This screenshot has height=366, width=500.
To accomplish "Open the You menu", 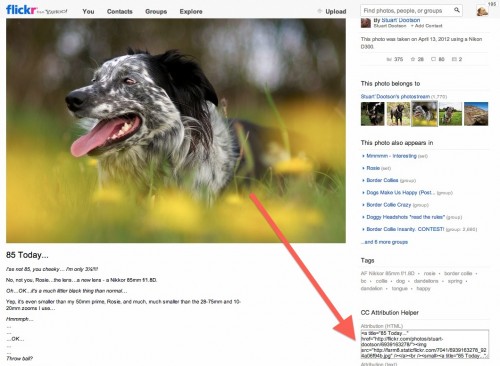I will coord(88,11).
